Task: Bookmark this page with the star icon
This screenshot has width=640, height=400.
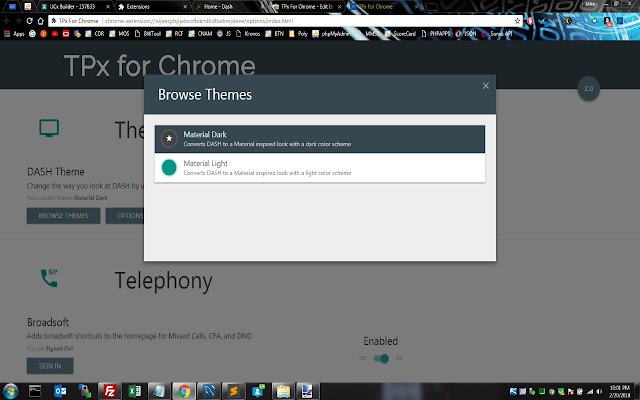Action: click(517, 21)
